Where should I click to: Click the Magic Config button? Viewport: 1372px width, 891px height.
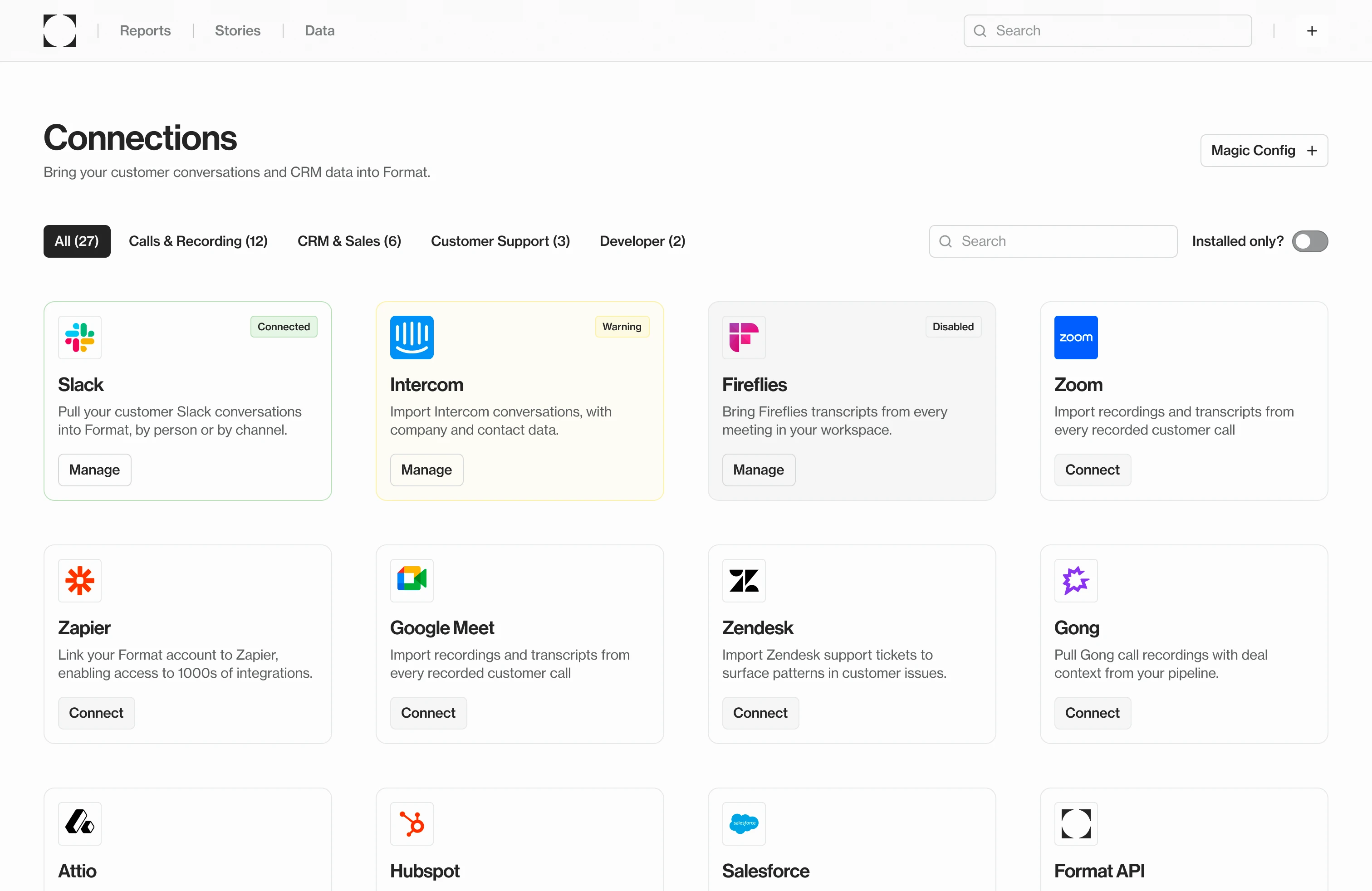[1264, 151]
